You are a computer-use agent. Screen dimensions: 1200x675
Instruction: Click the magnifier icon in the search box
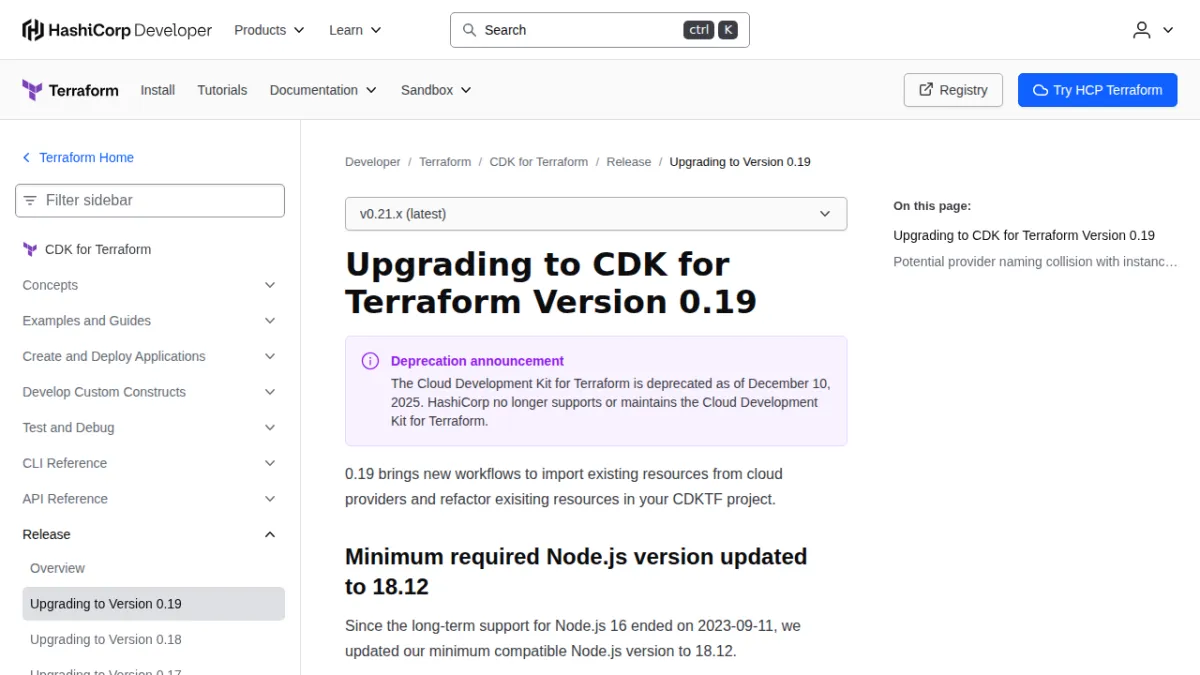[469, 30]
